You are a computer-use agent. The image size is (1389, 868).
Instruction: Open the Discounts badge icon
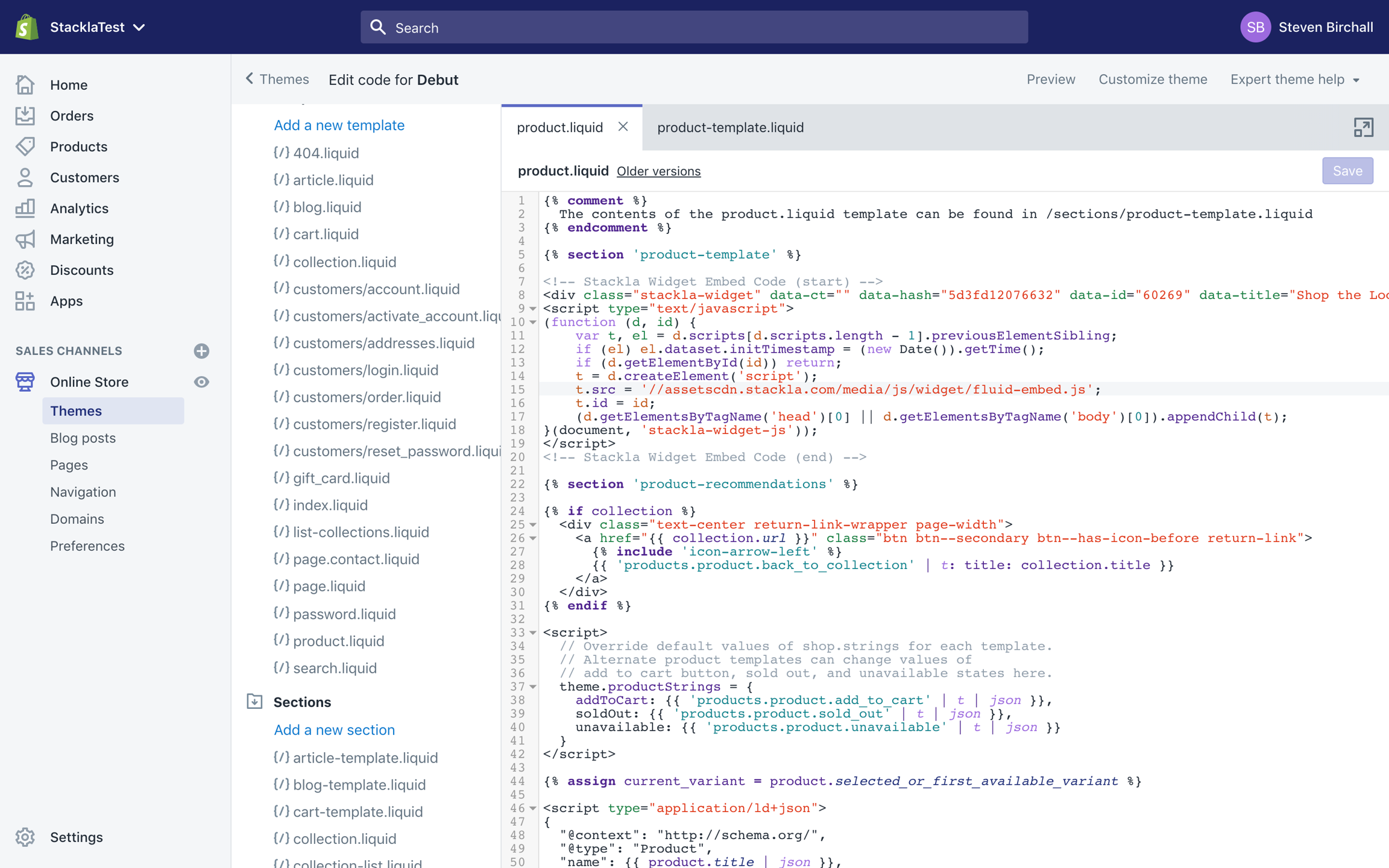pyautogui.click(x=25, y=270)
